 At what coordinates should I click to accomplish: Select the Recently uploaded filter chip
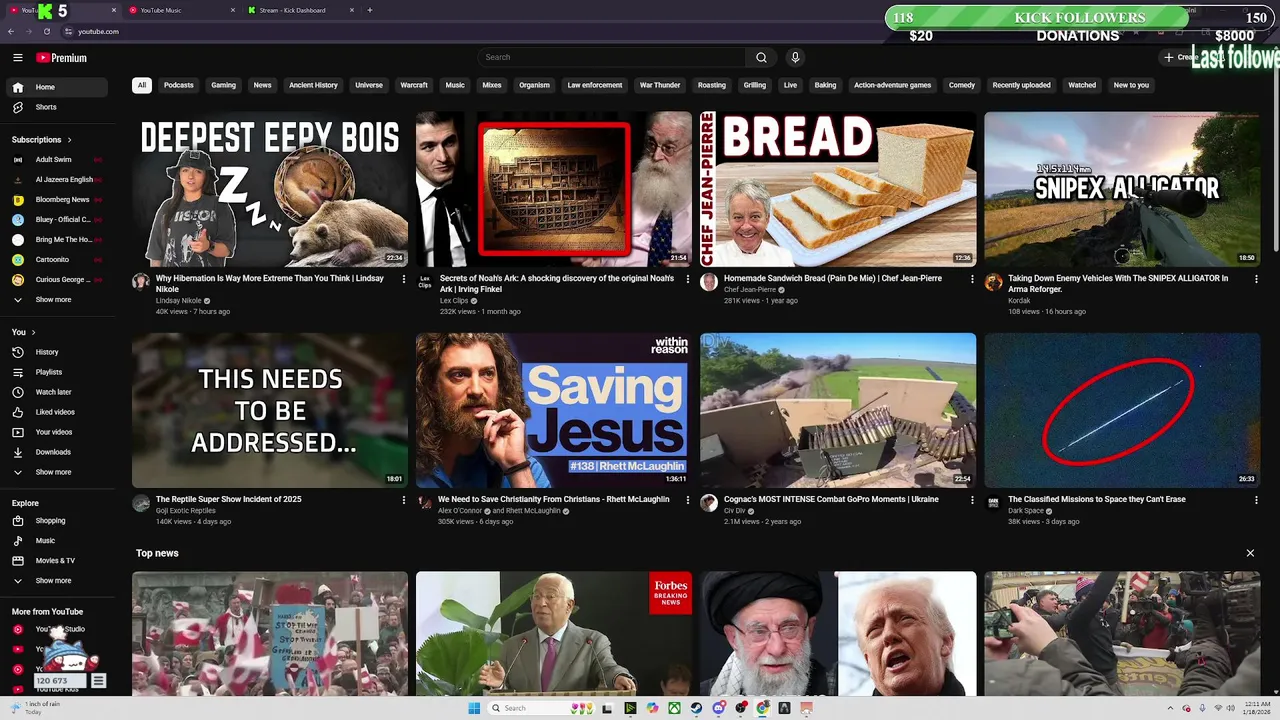click(1021, 85)
